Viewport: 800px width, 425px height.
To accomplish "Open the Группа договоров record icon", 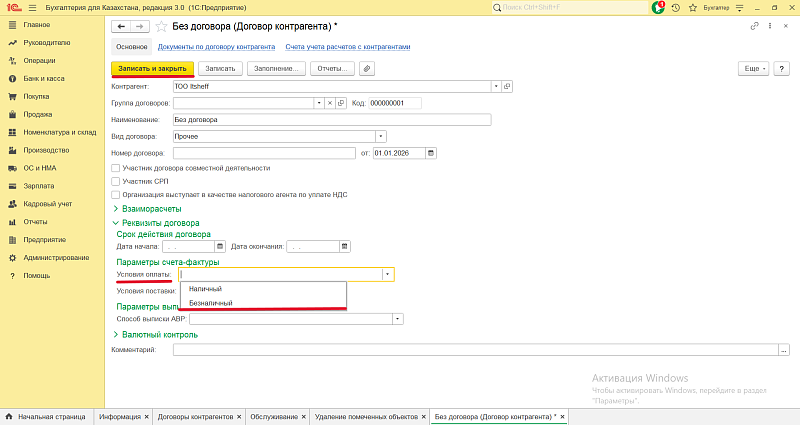I will (x=341, y=103).
